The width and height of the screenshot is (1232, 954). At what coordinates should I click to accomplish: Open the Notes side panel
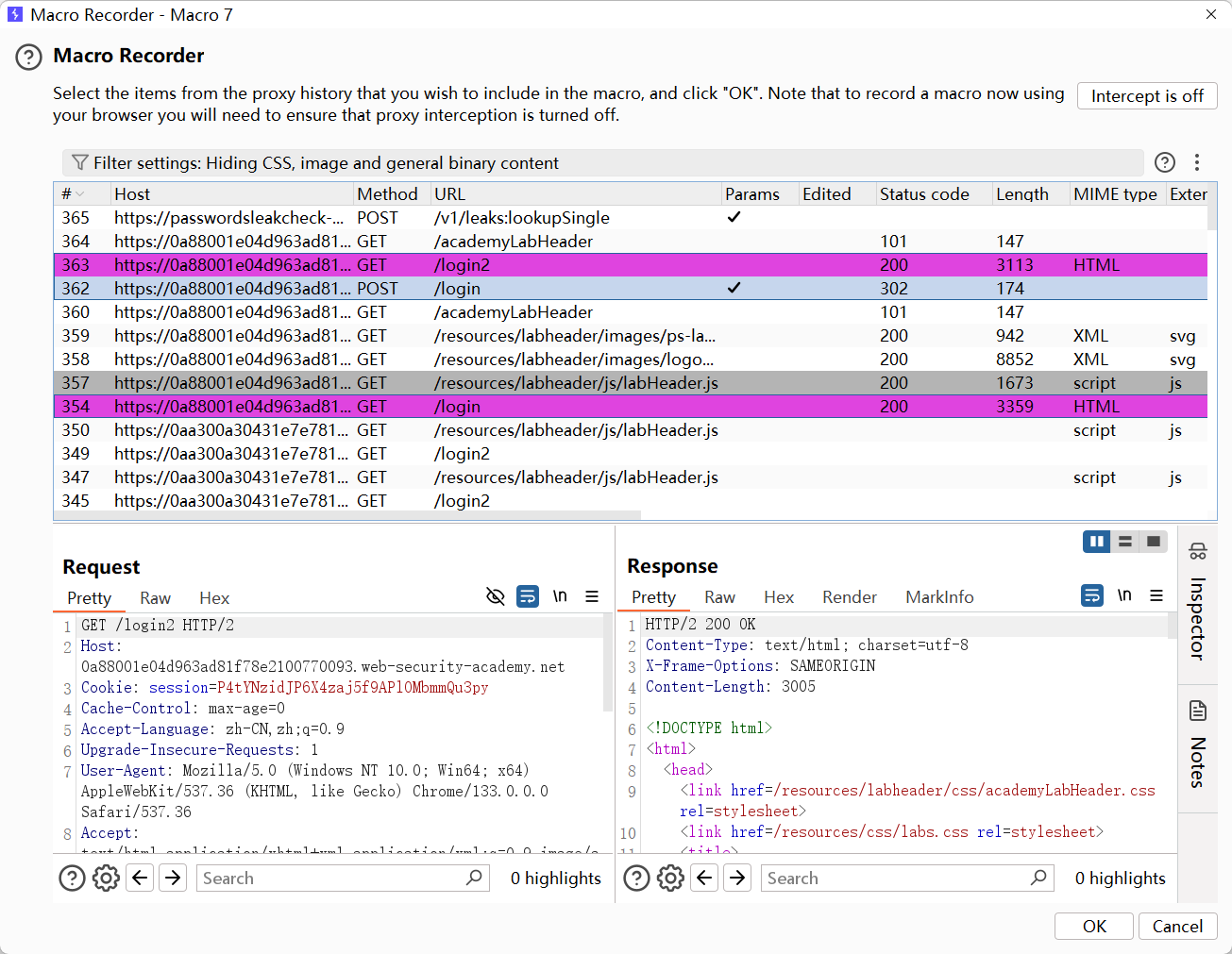coord(1197,745)
